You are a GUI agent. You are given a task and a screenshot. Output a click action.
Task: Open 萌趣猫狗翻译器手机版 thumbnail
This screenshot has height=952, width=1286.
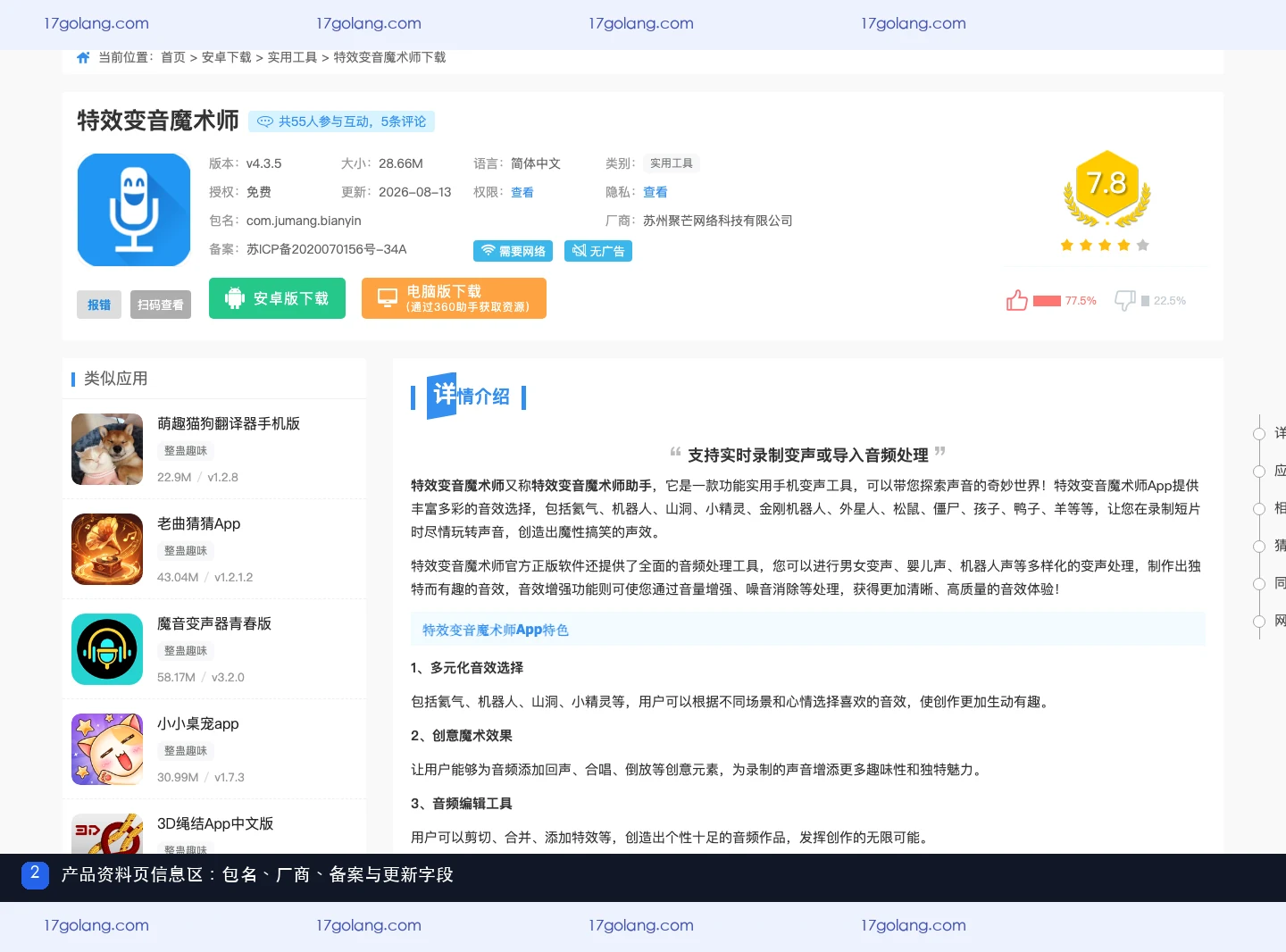pyautogui.click(x=107, y=449)
